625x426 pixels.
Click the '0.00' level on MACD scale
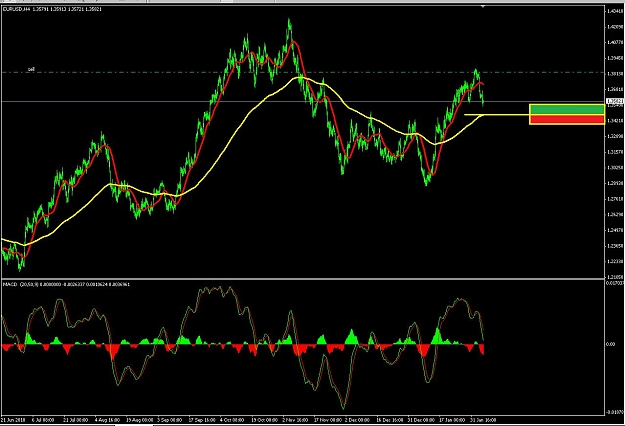(x=611, y=344)
